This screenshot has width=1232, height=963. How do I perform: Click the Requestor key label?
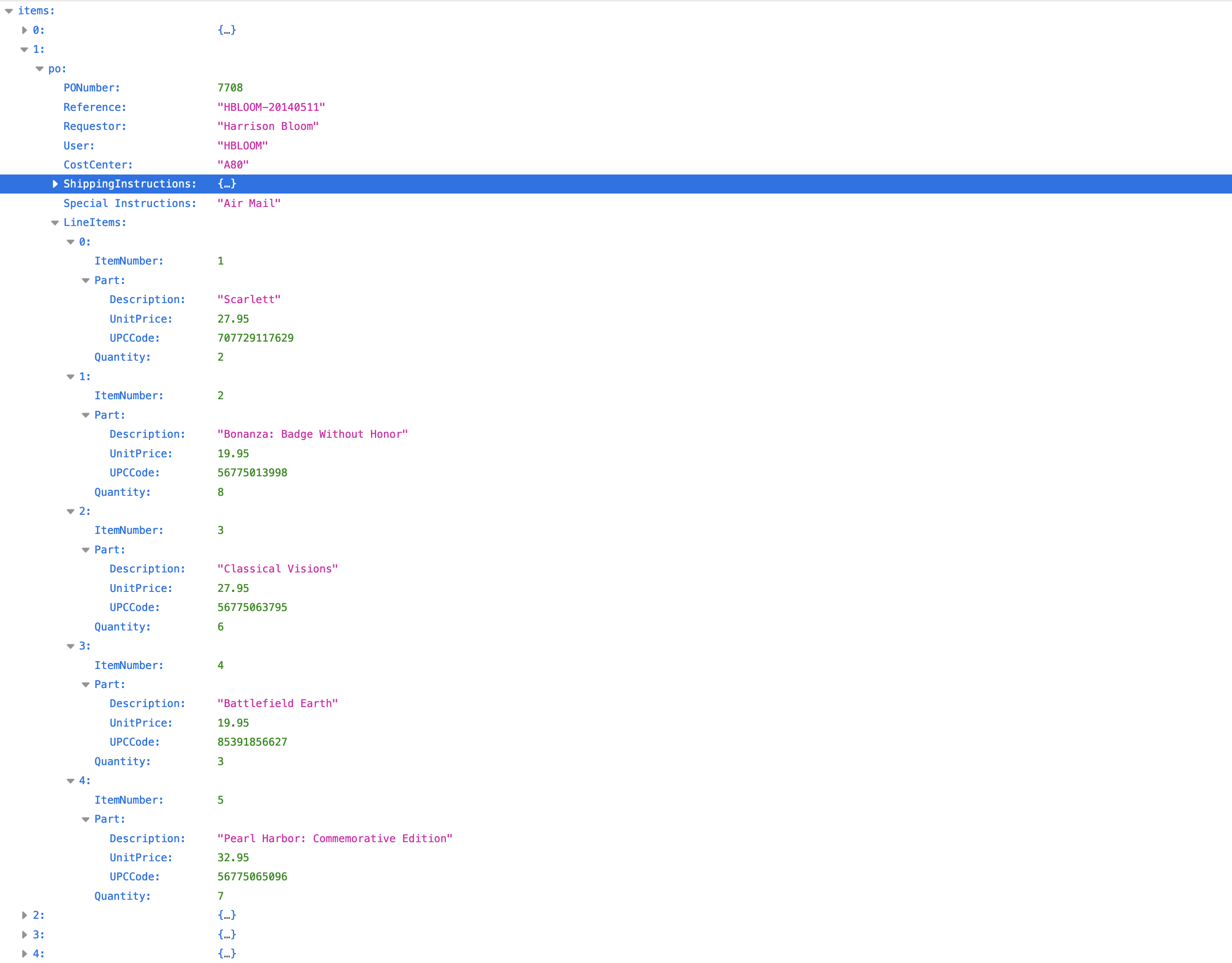(x=95, y=126)
